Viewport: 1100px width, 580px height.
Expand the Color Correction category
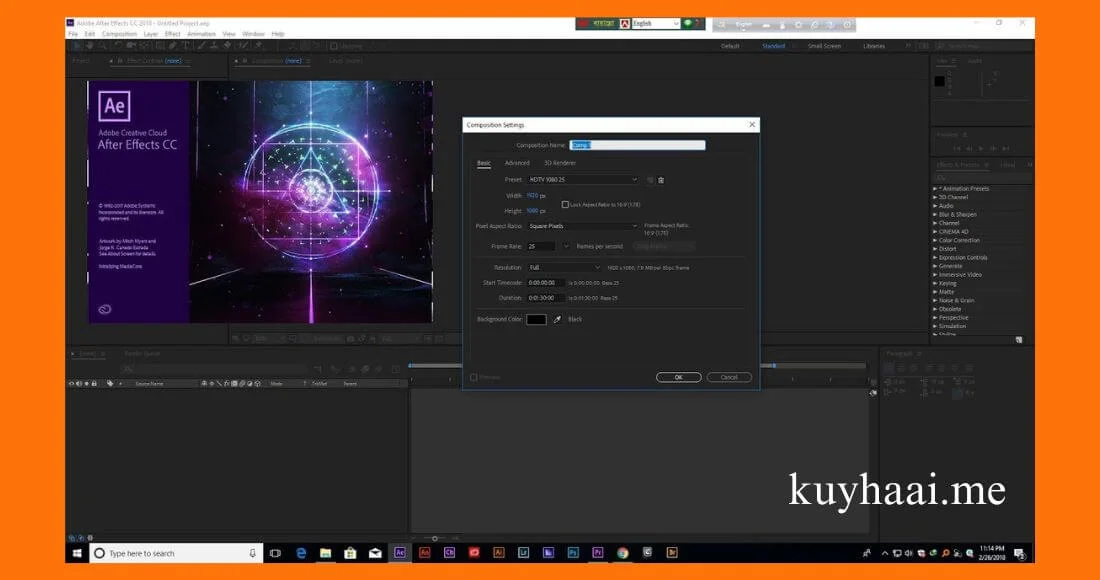935,240
